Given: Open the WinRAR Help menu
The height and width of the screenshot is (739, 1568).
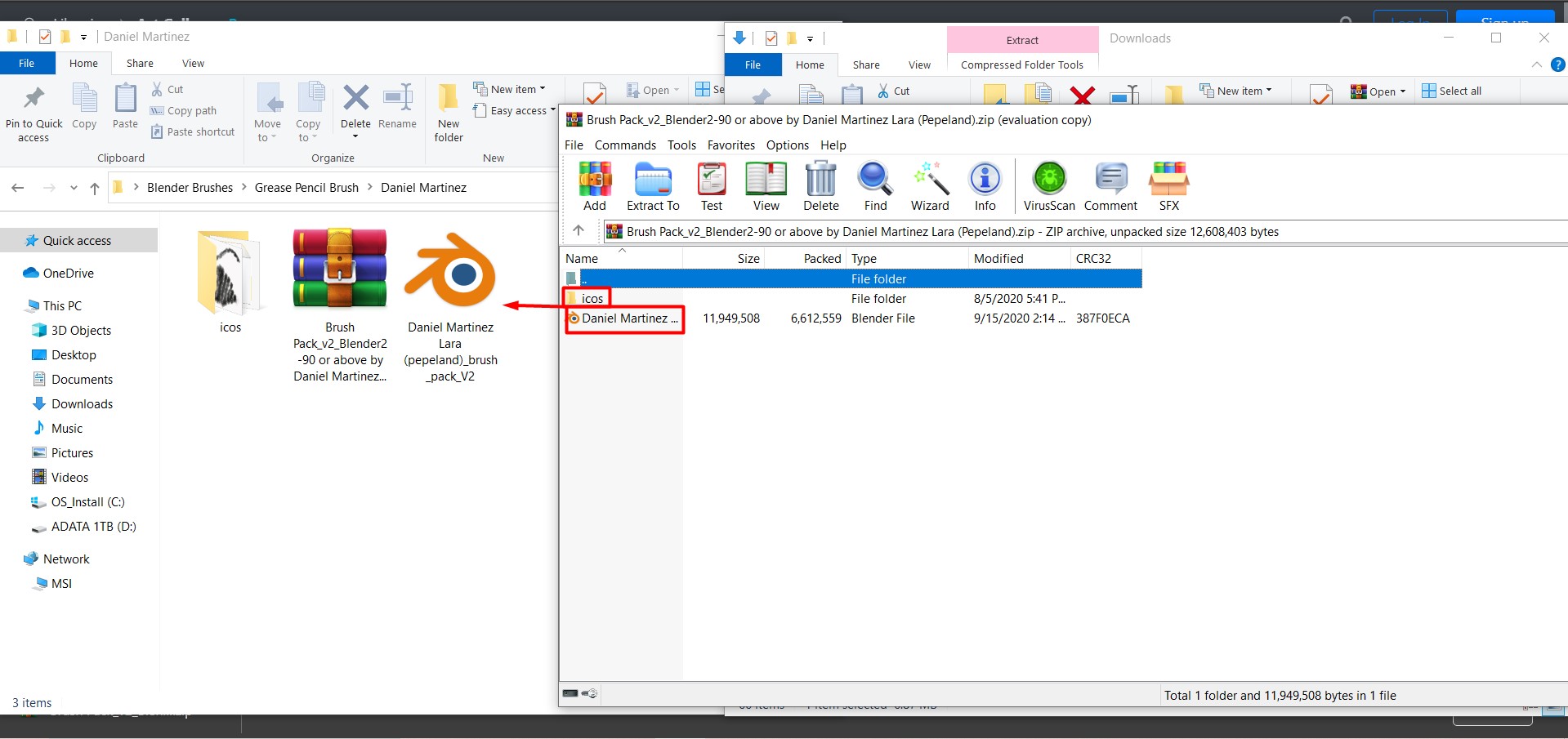Looking at the screenshot, I should (833, 145).
